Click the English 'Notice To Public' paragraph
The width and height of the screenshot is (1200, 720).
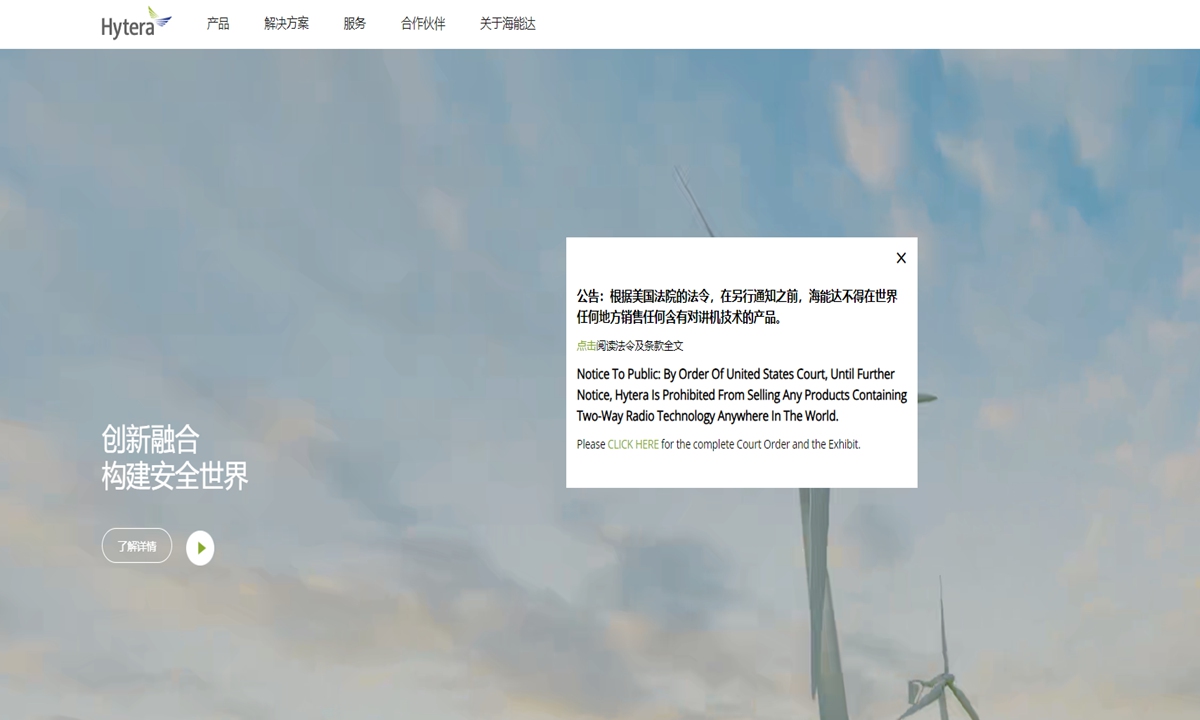741,395
